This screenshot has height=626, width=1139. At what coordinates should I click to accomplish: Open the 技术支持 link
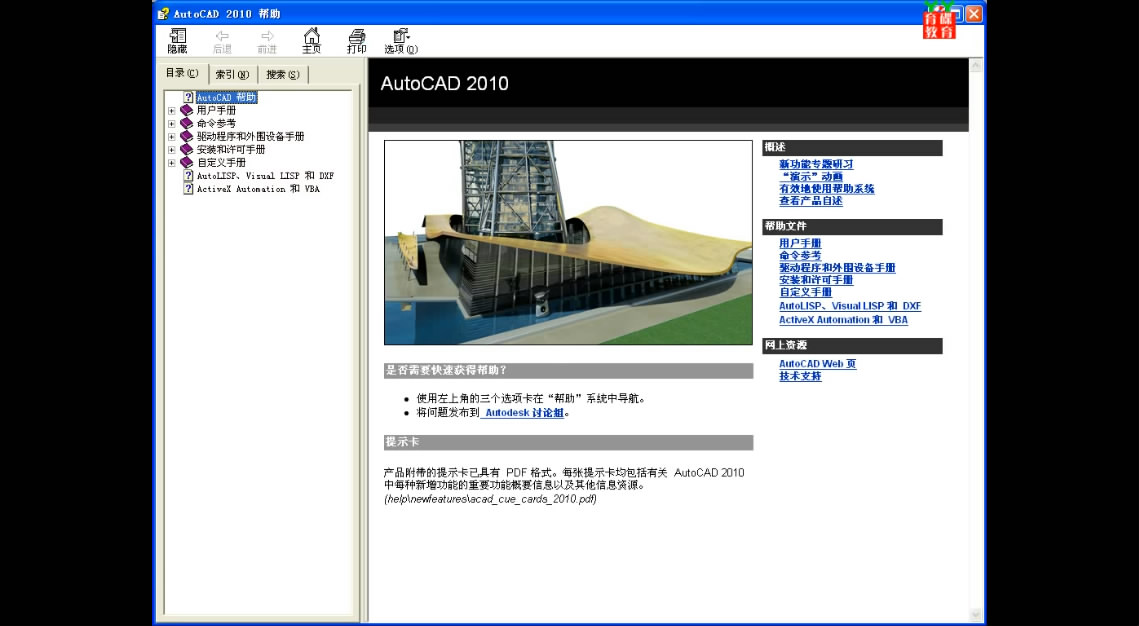coord(800,376)
